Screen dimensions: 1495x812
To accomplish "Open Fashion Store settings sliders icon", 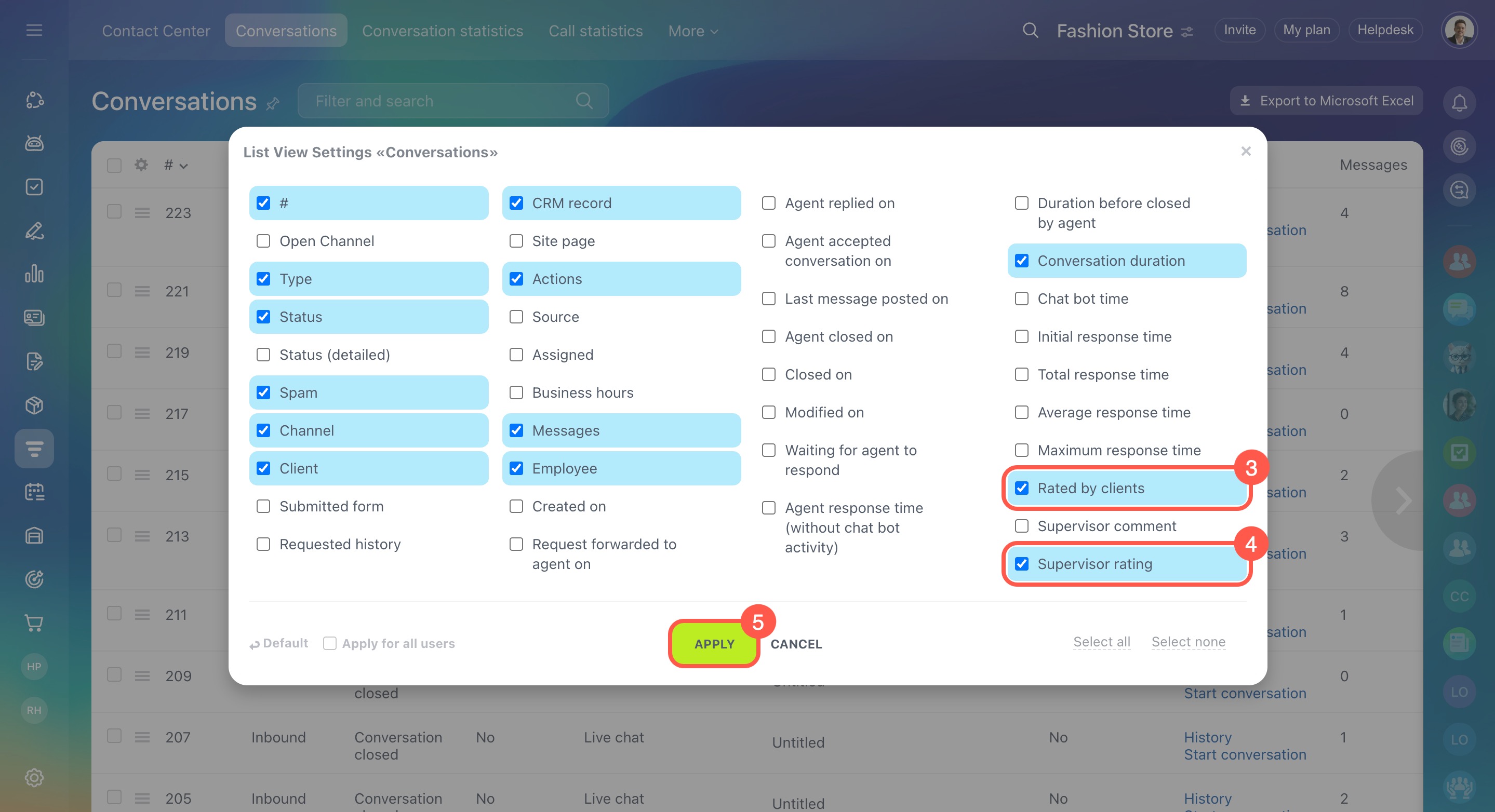I will click(1187, 31).
